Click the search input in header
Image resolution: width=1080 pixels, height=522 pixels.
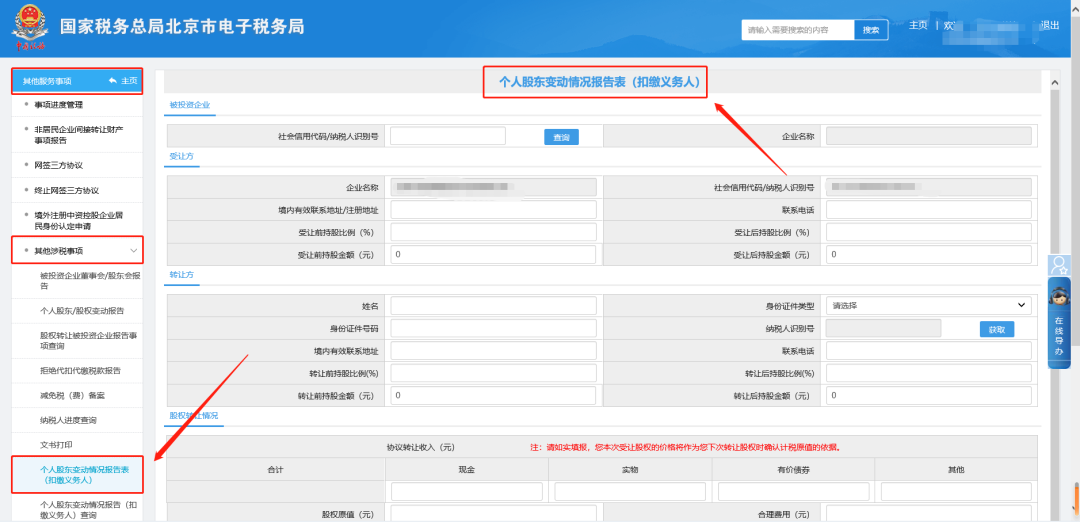pyautogui.click(x=798, y=30)
